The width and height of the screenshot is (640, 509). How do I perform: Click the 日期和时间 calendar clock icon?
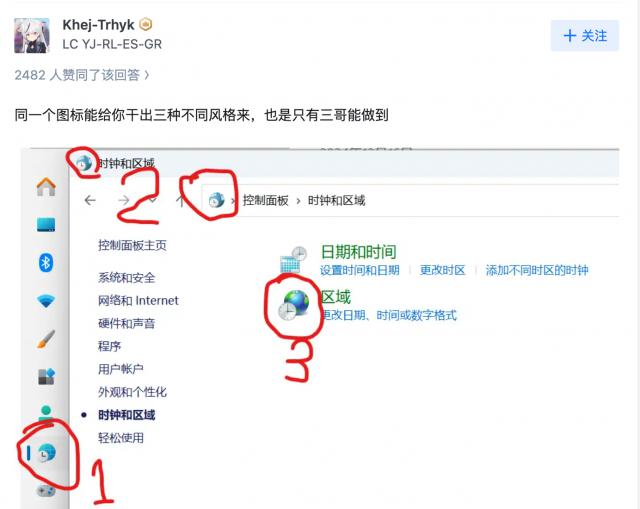click(x=293, y=259)
